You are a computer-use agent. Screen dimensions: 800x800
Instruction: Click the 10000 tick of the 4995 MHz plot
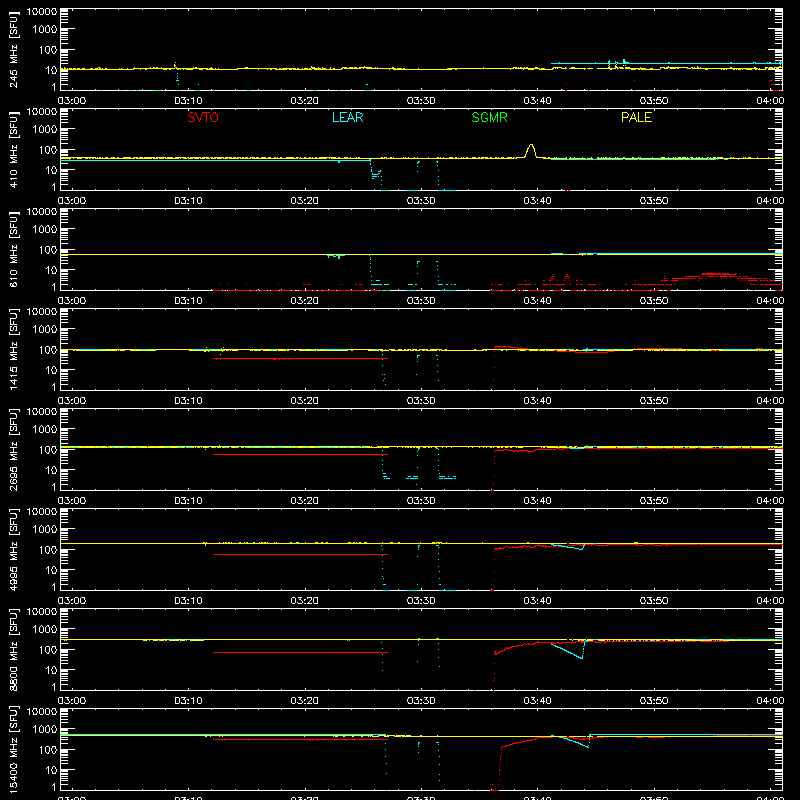42,512
